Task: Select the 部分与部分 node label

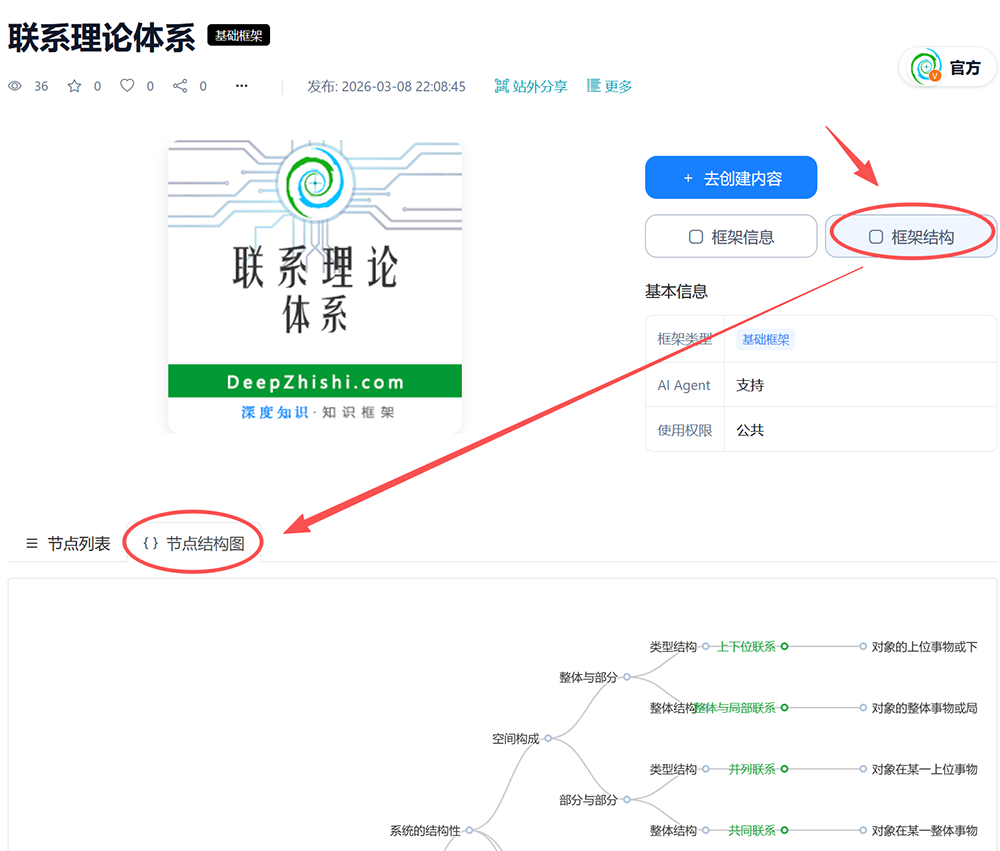Action: coord(589,800)
